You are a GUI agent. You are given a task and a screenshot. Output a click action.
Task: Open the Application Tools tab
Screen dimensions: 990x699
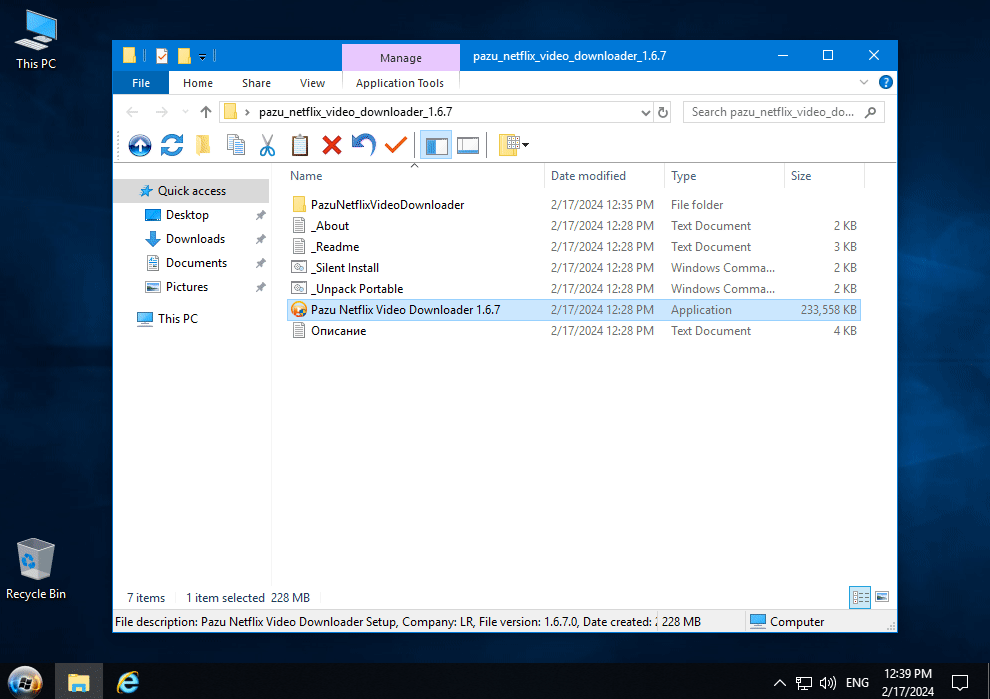[400, 83]
